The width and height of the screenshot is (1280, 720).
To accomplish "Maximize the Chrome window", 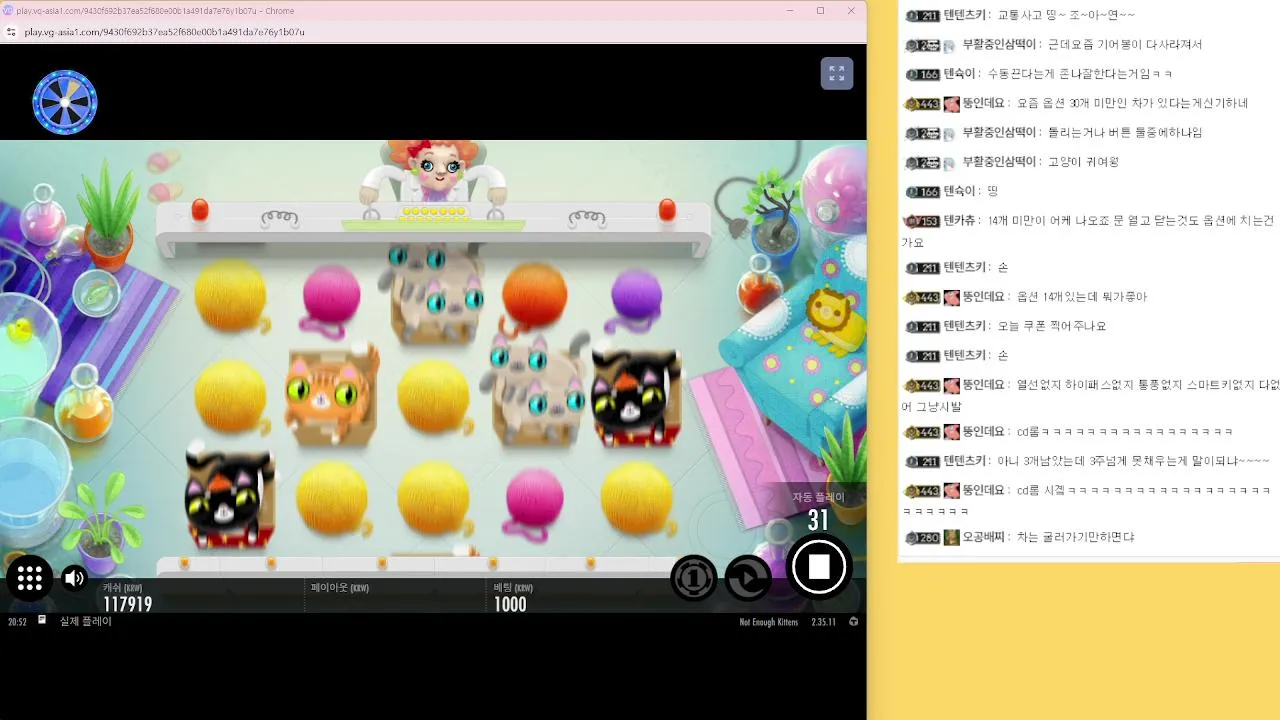I will [x=820, y=11].
